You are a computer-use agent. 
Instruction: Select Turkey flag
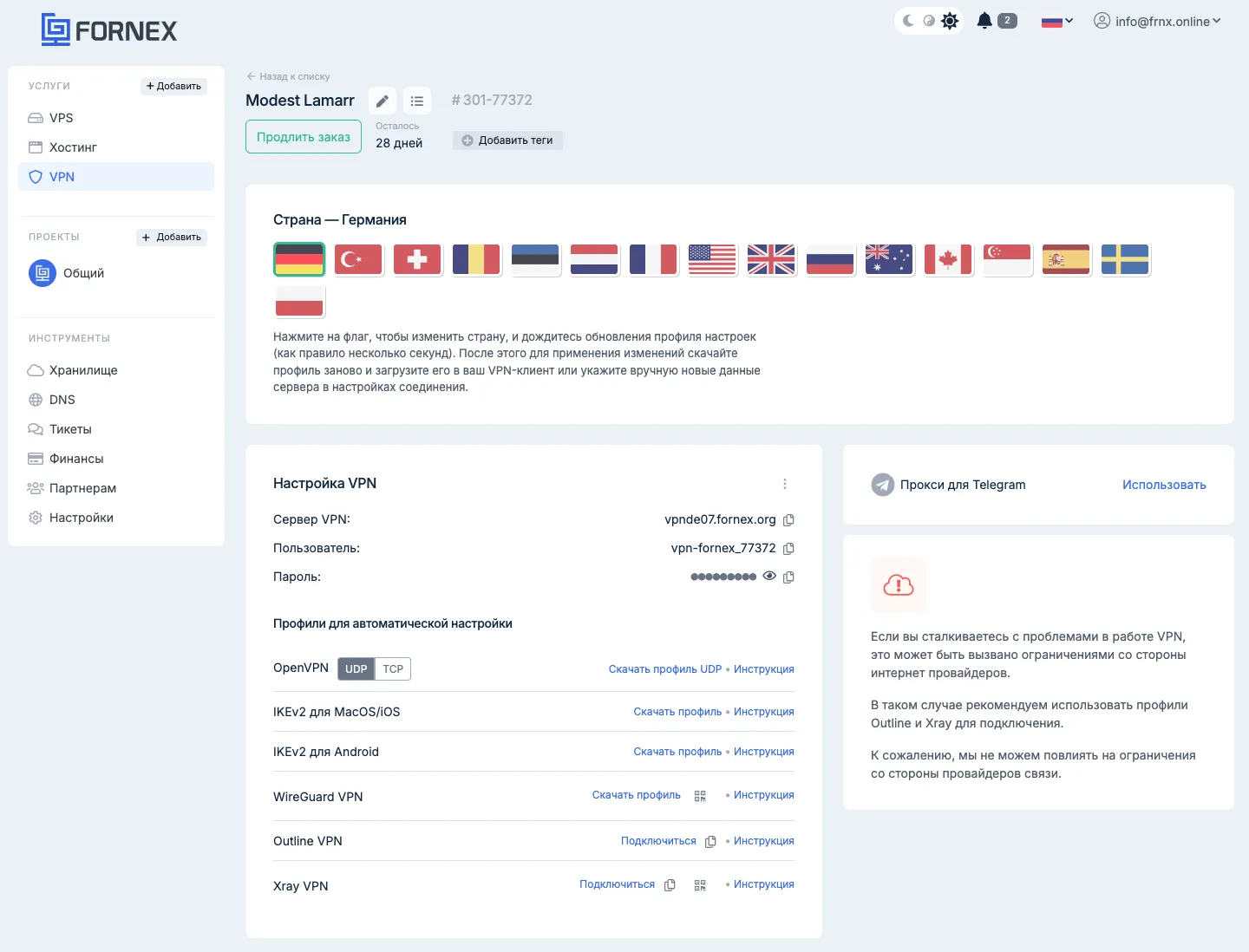coord(358,259)
